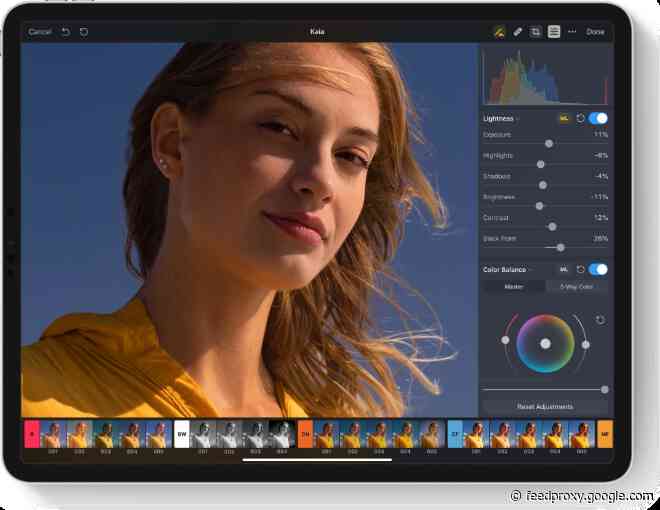Apply the second preset in the pink group
Image resolution: width=660 pixels, height=510 pixels.
coord(80,434)
